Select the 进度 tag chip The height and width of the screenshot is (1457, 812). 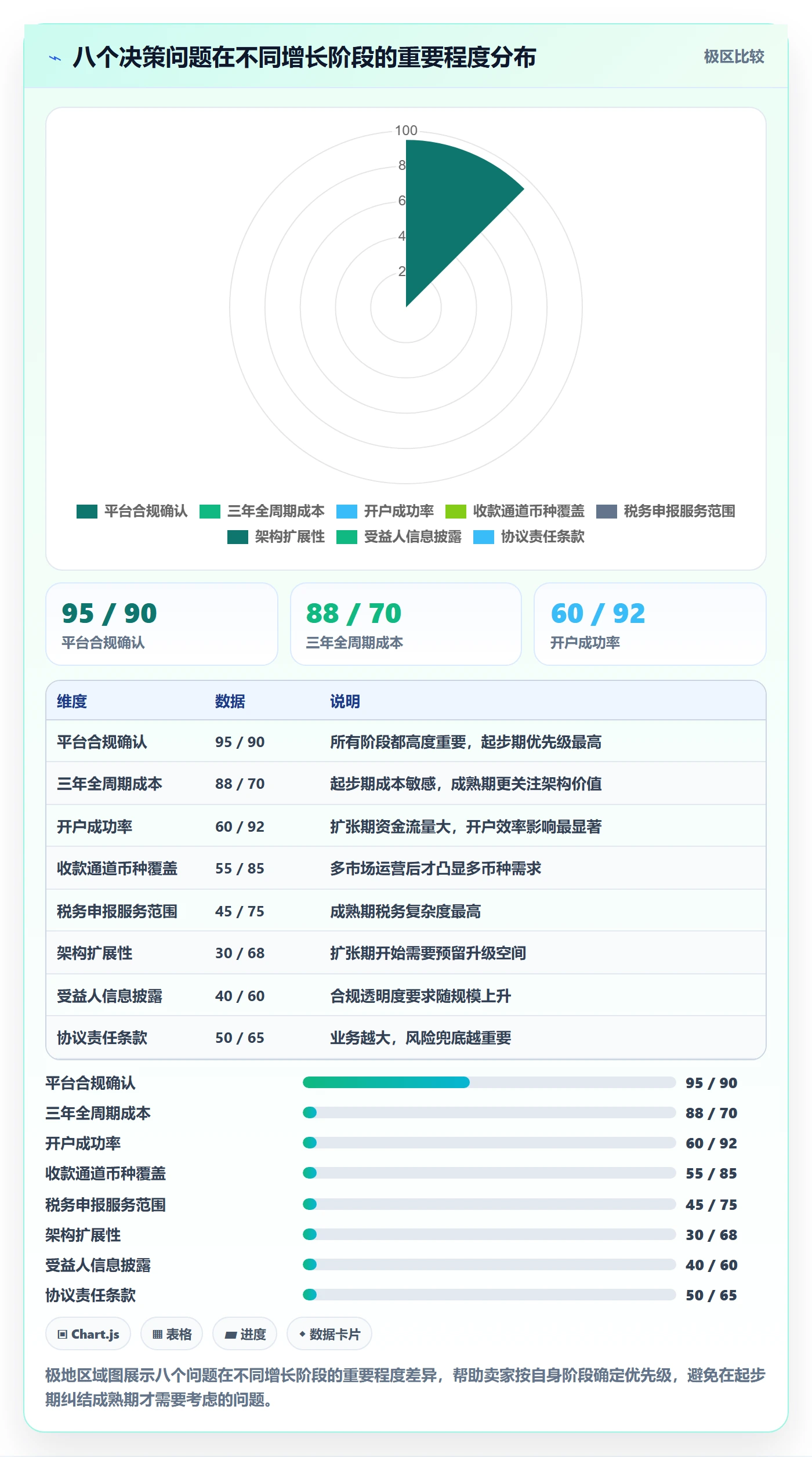coord(245,1334)
